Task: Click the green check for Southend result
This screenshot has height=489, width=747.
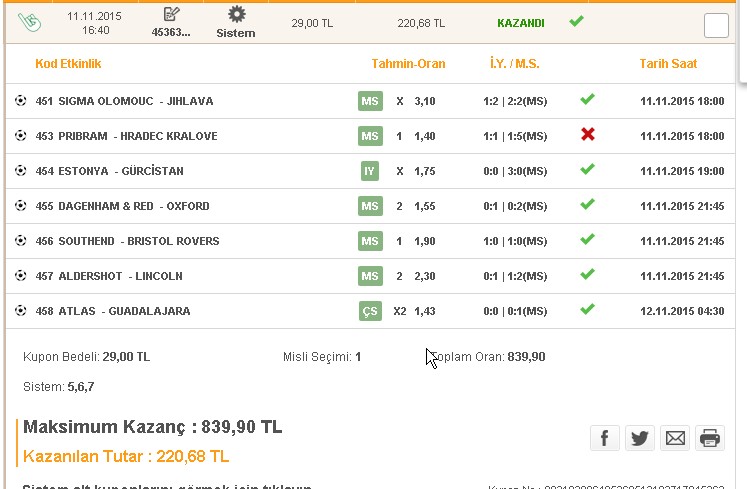Action: click(x=587, y=239)
